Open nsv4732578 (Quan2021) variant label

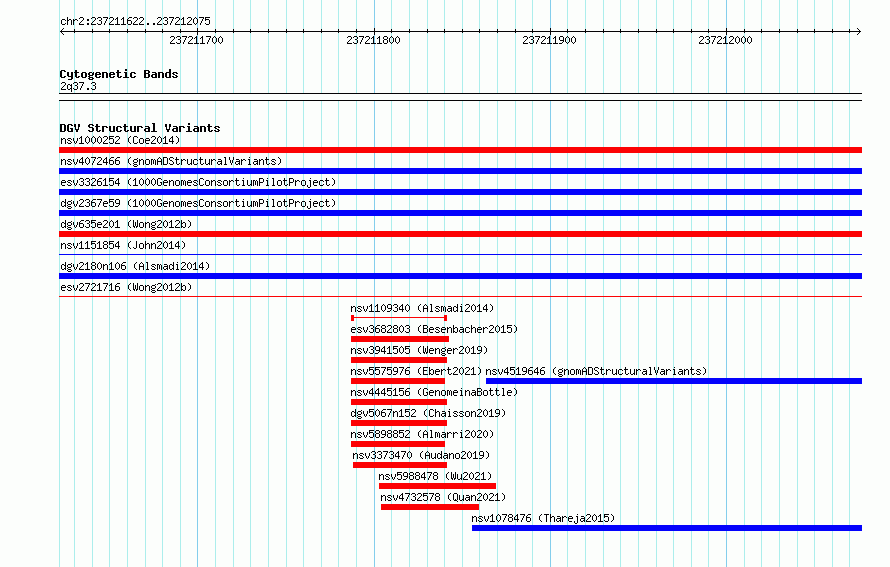[x=443, y=497]
